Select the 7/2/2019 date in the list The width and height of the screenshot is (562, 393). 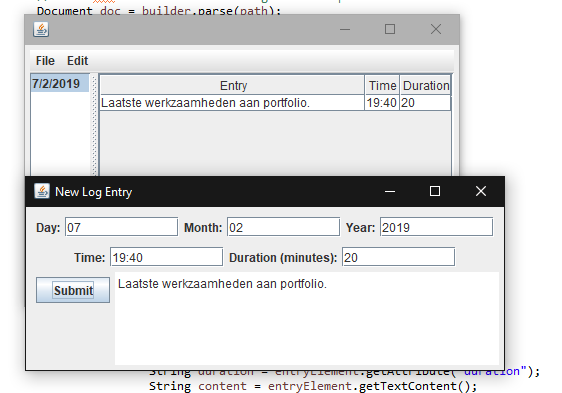click(x=60, y=84)
